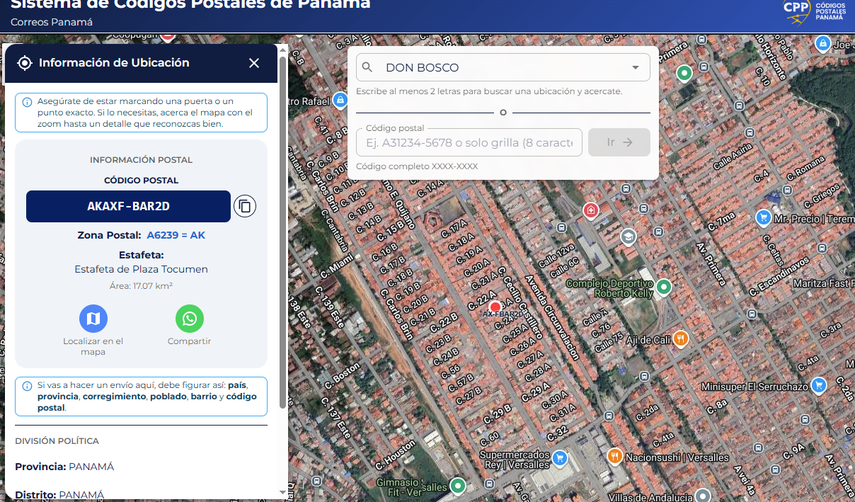Open the Nacionsushi Versalles restaurant marker
This screenshot has width=855, height=502.
point(615,456)
